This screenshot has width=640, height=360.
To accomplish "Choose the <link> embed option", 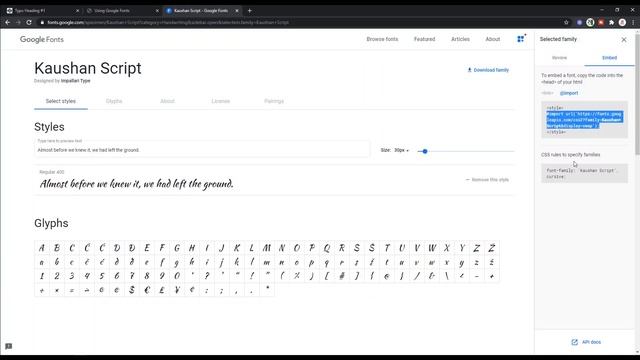I will [x=547, y=93].
